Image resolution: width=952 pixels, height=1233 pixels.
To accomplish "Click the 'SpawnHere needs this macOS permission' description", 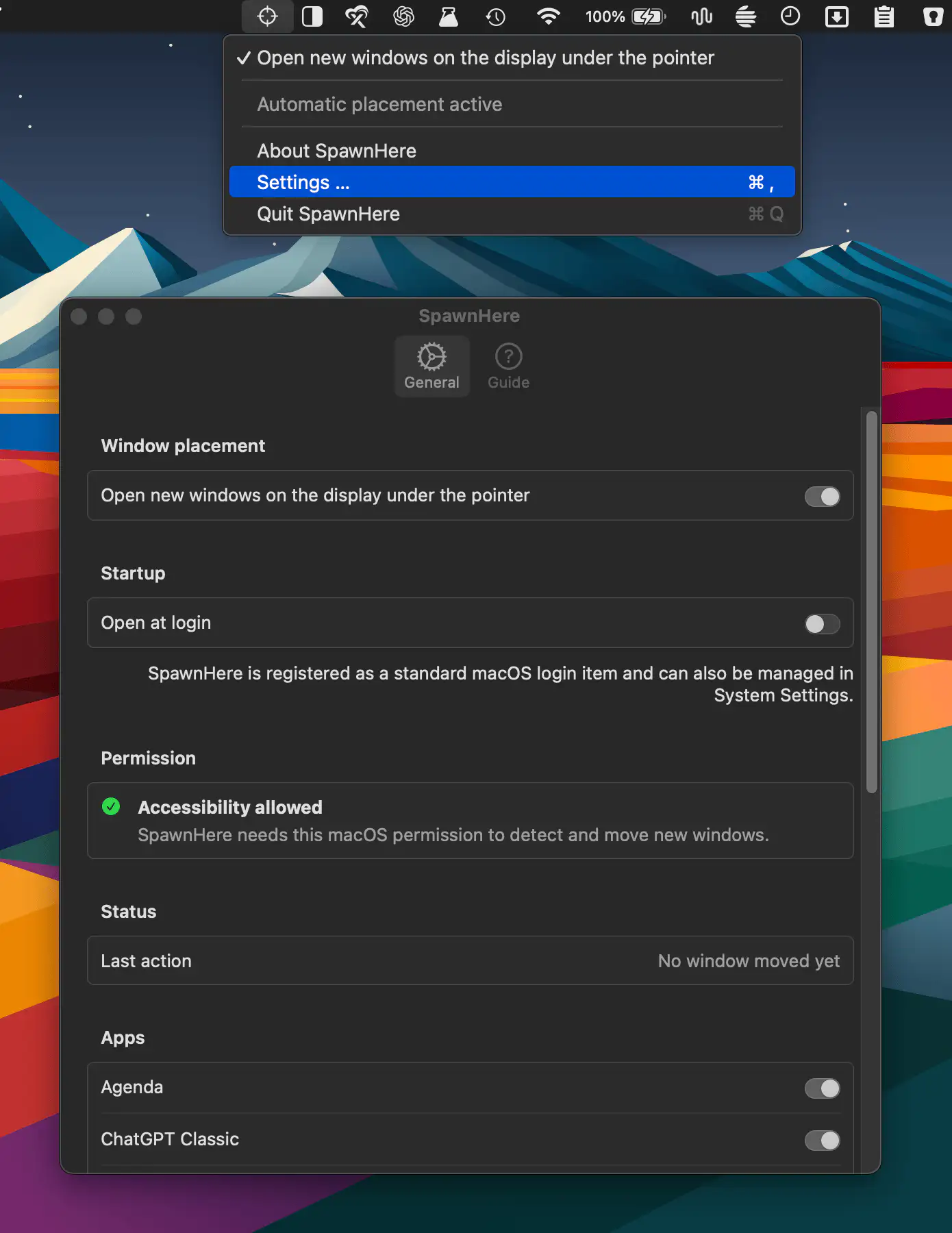I will pyautogui.click(x=453, y=835).
